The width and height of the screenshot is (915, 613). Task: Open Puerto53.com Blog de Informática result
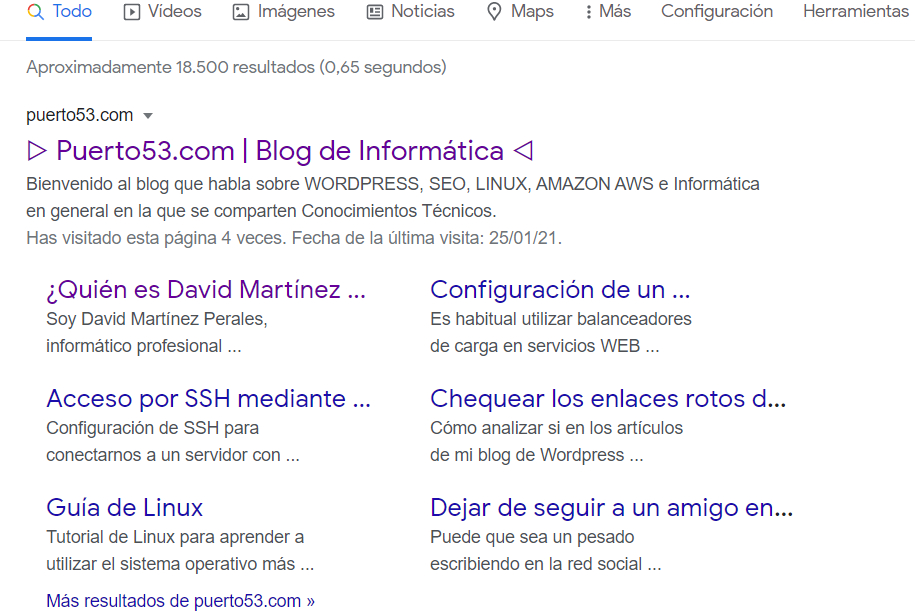tap(280, 151)
